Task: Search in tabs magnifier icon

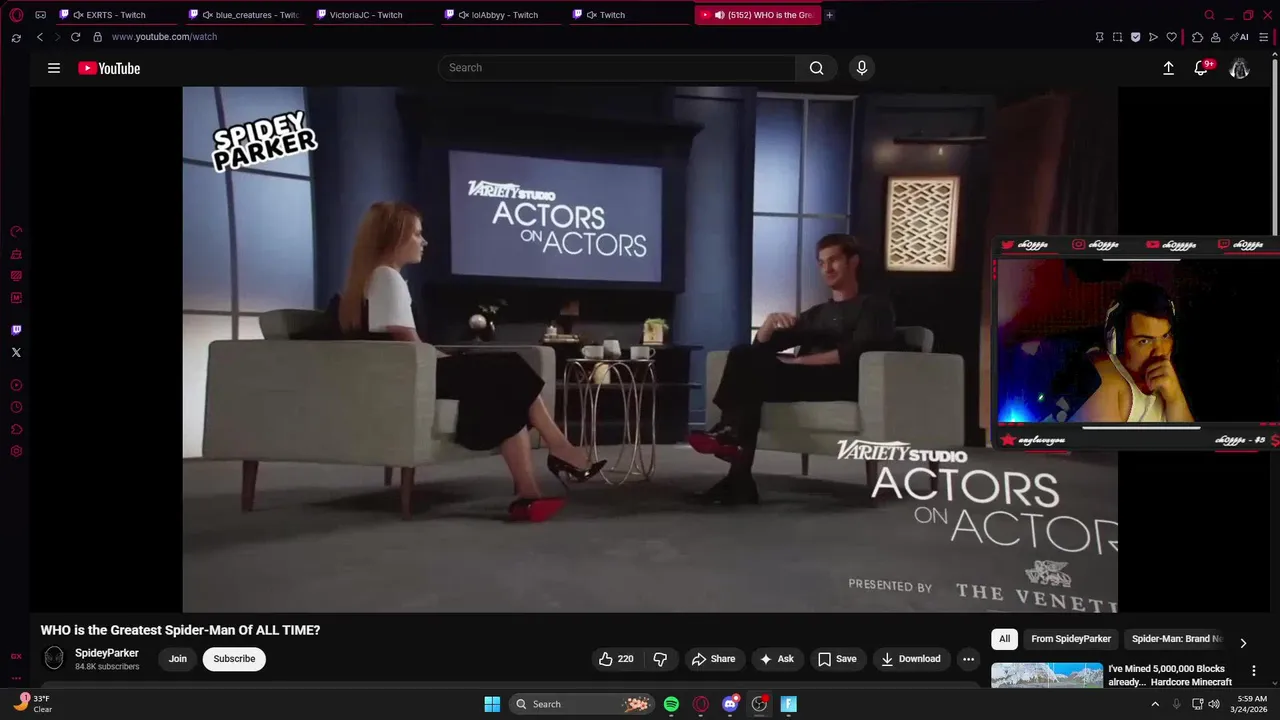Action: point(1210,15)
